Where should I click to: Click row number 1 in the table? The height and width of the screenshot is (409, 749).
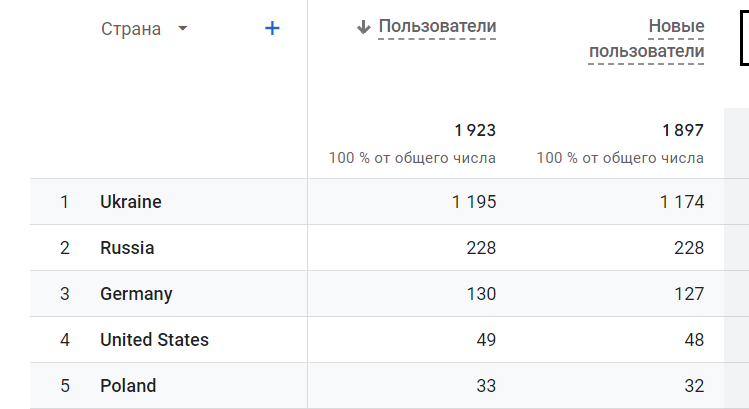click(65, 202)
